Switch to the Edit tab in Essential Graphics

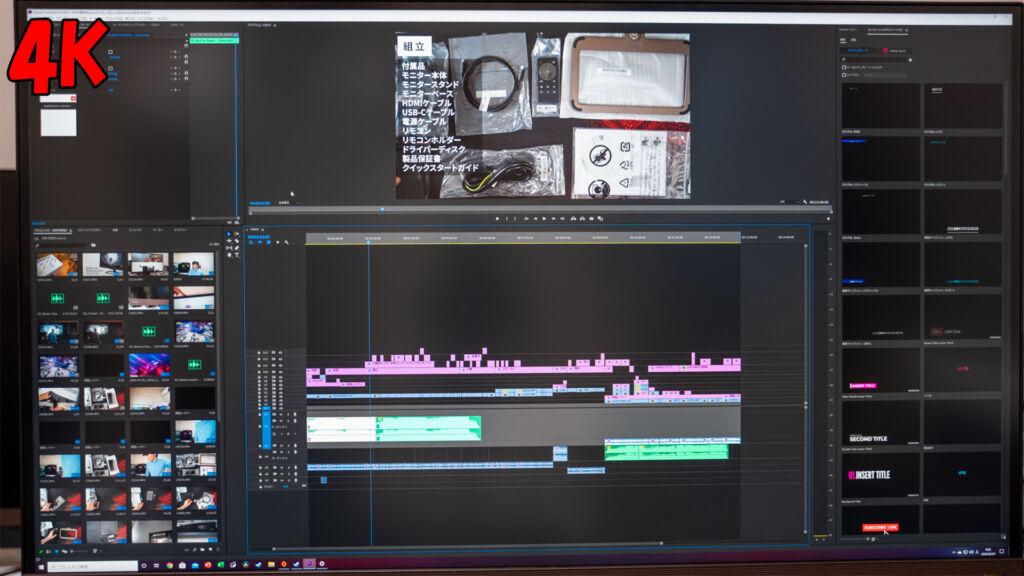(853, 40)
